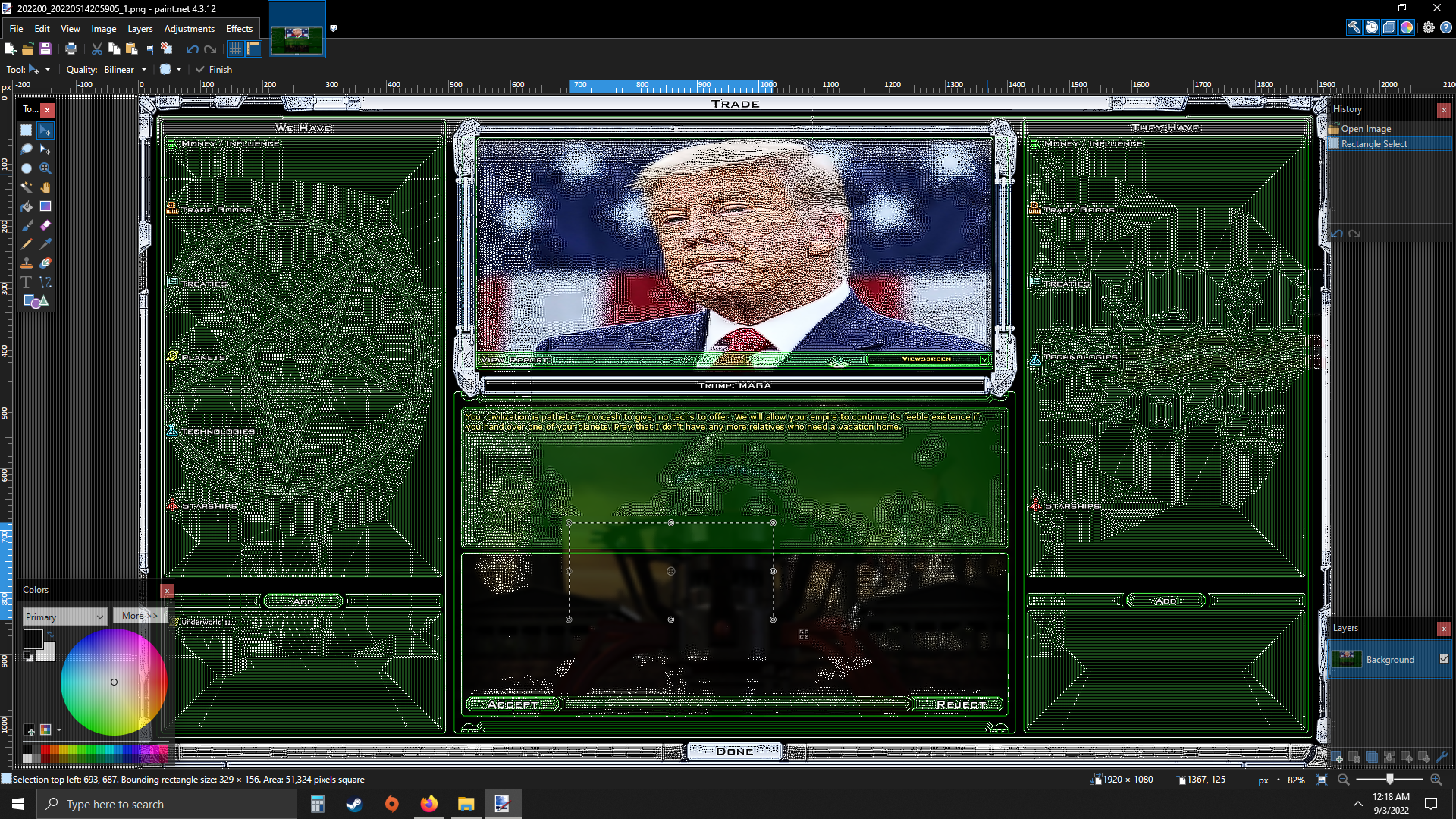This screenshot has height=819, width=1456.
Task: Open layer properties wrench icon
Action: 1442,757
